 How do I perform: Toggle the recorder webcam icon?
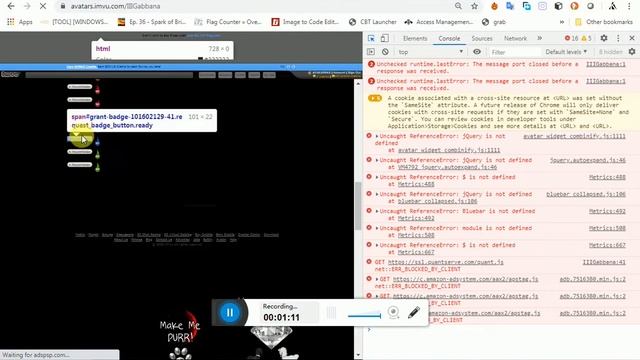click(x=393, y=313)
